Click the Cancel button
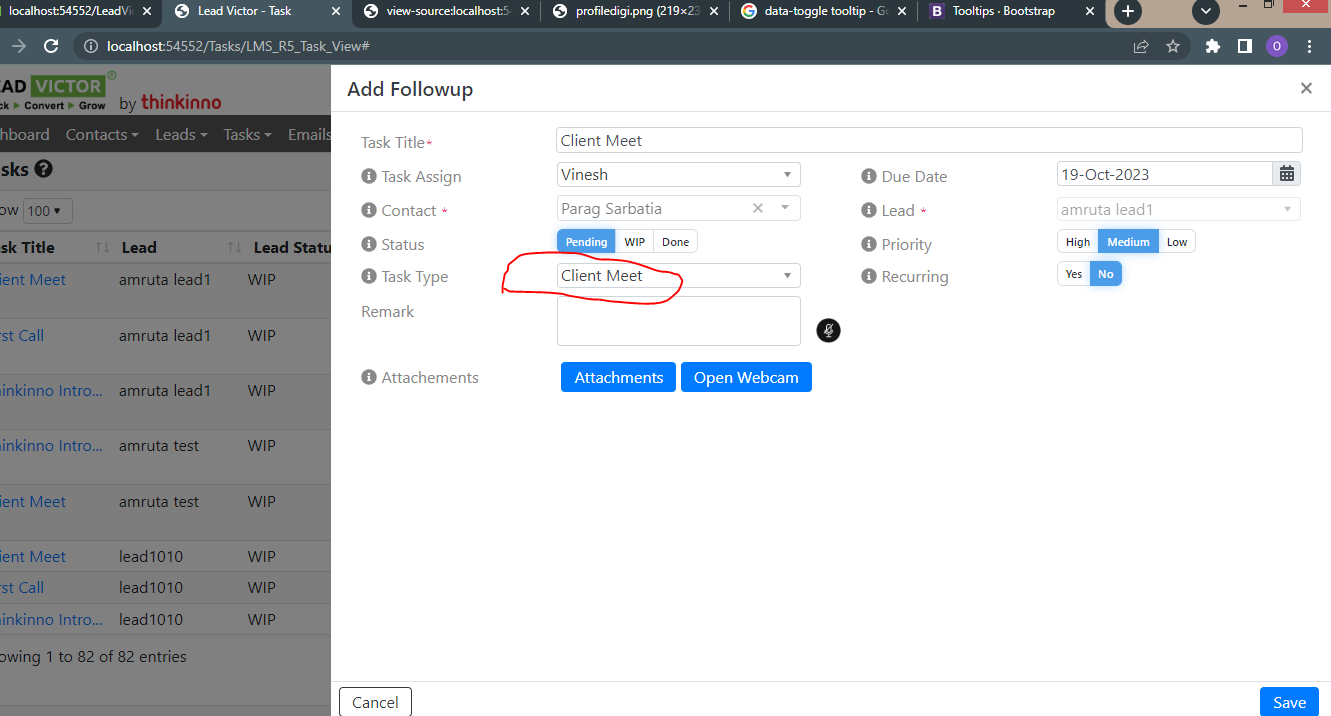The image size is (1331, 716). click(x=375, y=702)
